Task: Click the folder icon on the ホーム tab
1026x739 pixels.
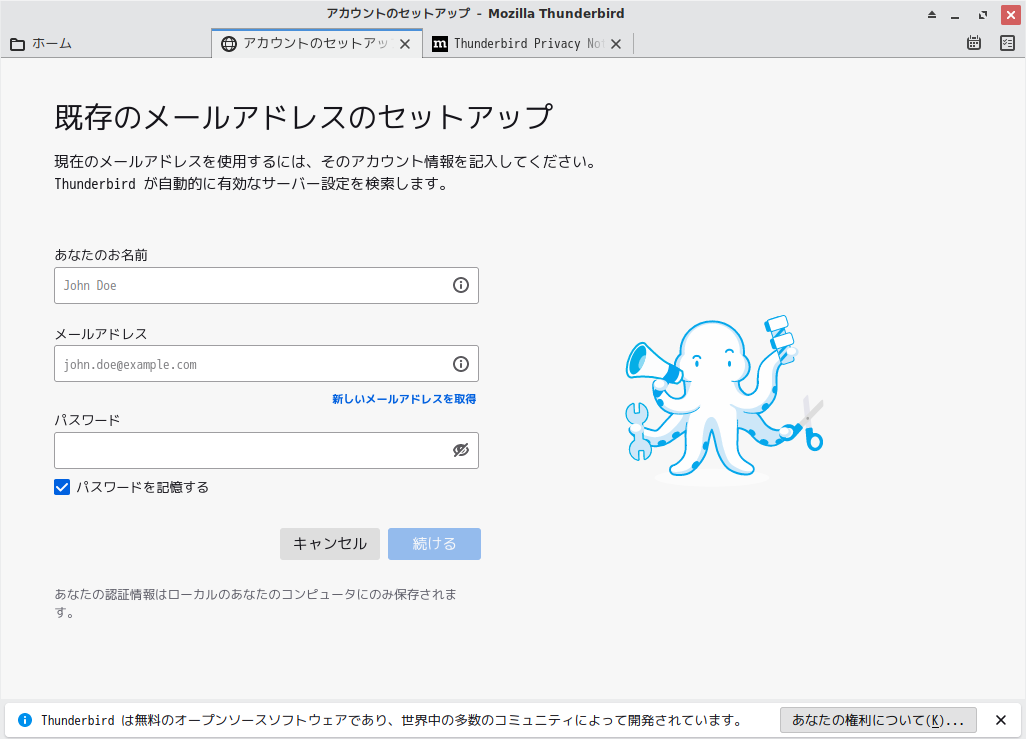Action: (x=18, y=44)
